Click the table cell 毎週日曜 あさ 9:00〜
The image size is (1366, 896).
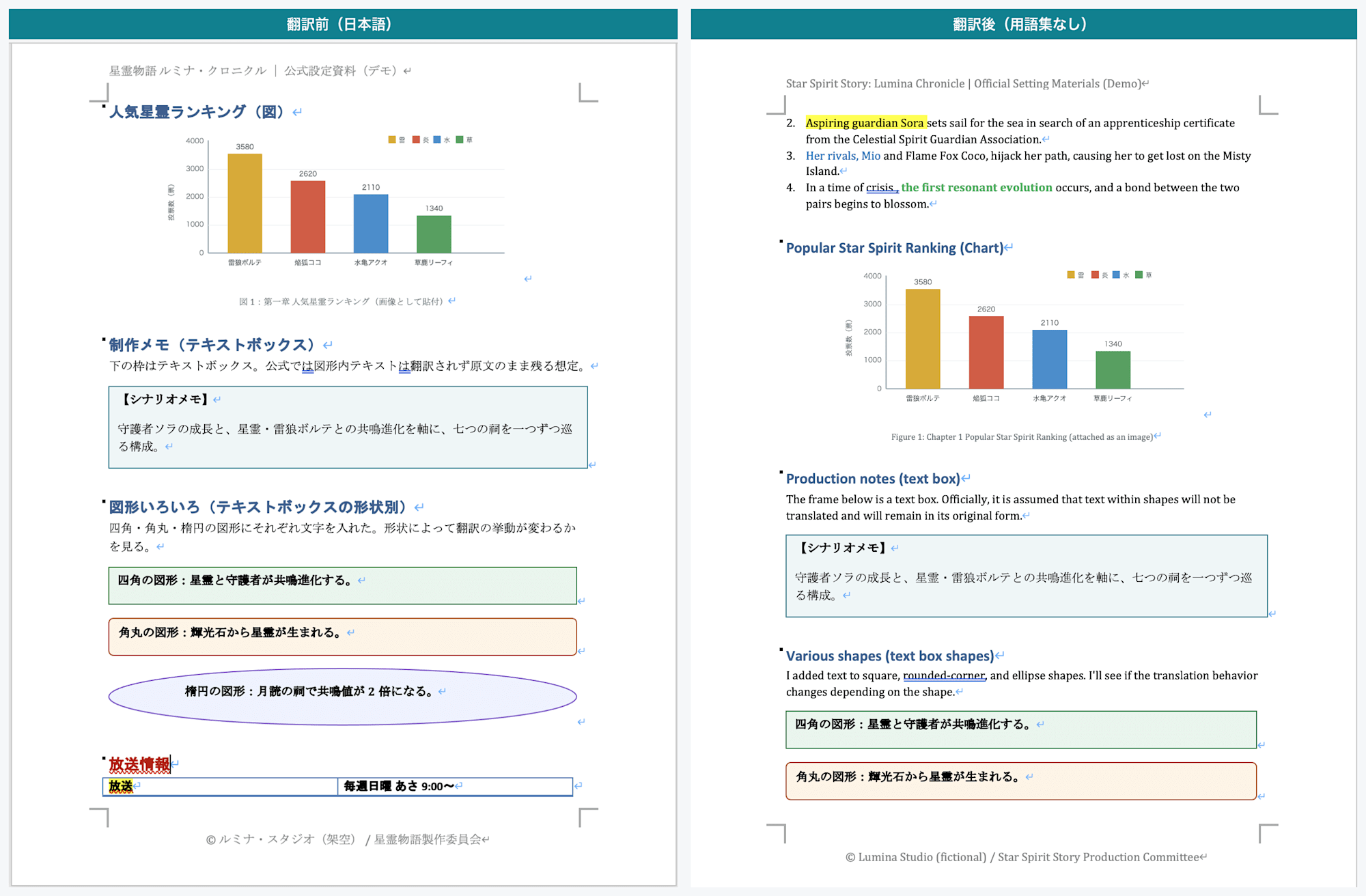[456, 786]
